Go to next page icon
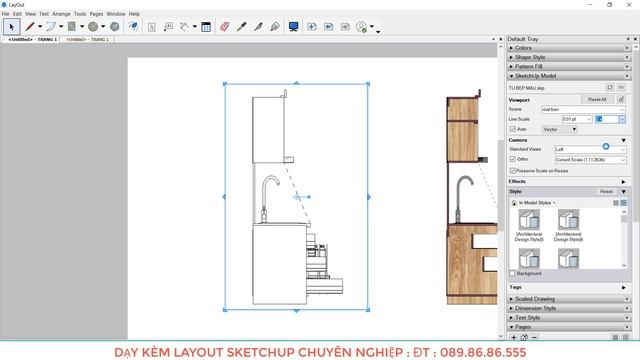The image size is (640, 360). pos(345,27)
